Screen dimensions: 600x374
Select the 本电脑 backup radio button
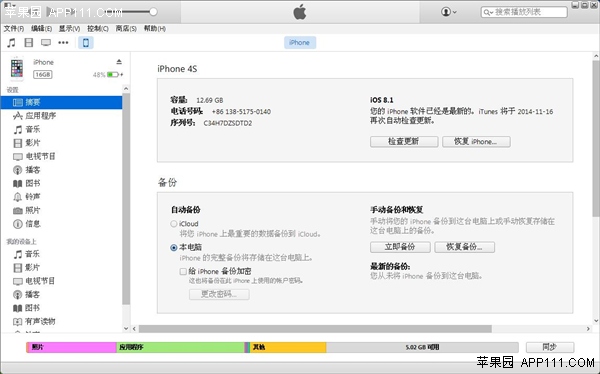point(174,248)
